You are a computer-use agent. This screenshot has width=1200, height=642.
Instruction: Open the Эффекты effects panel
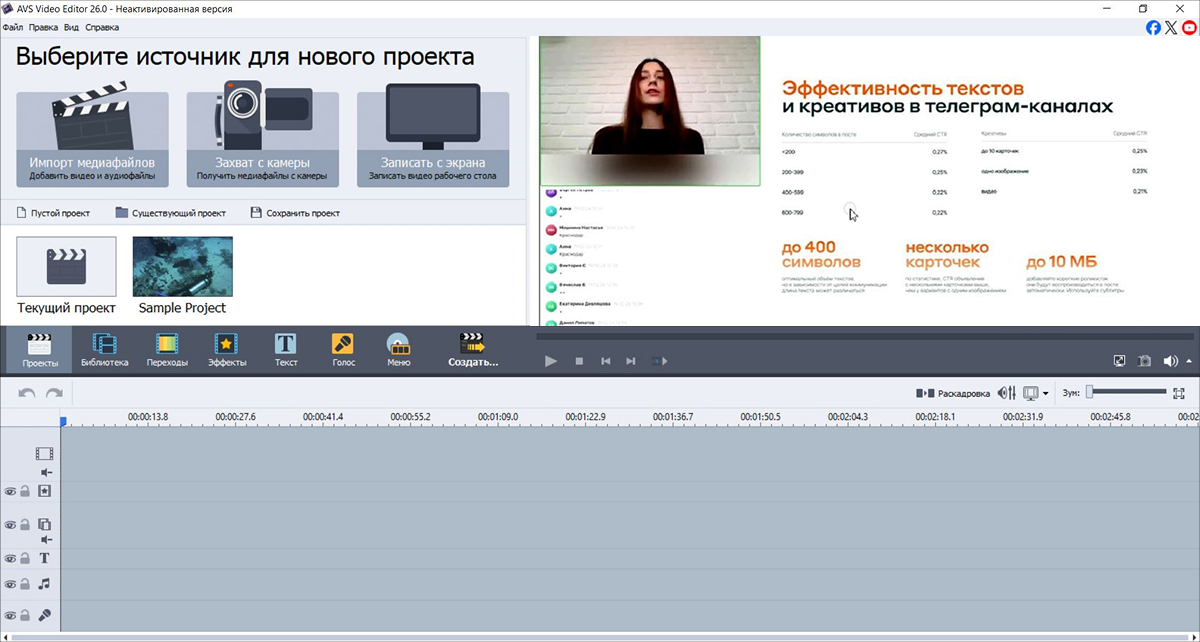[227, 349]
